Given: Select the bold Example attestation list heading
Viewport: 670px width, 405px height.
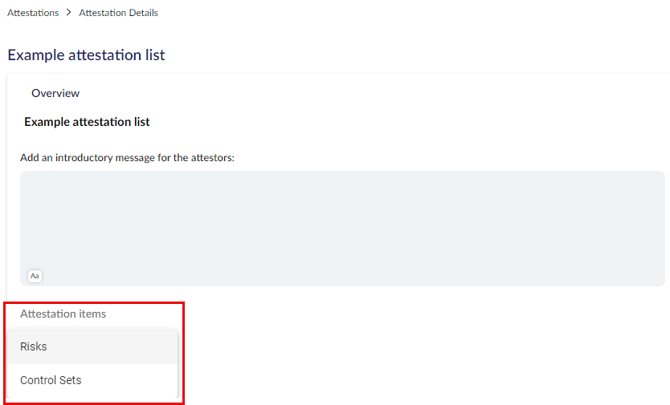Looking at the screenshot, I should coord(87,122).
